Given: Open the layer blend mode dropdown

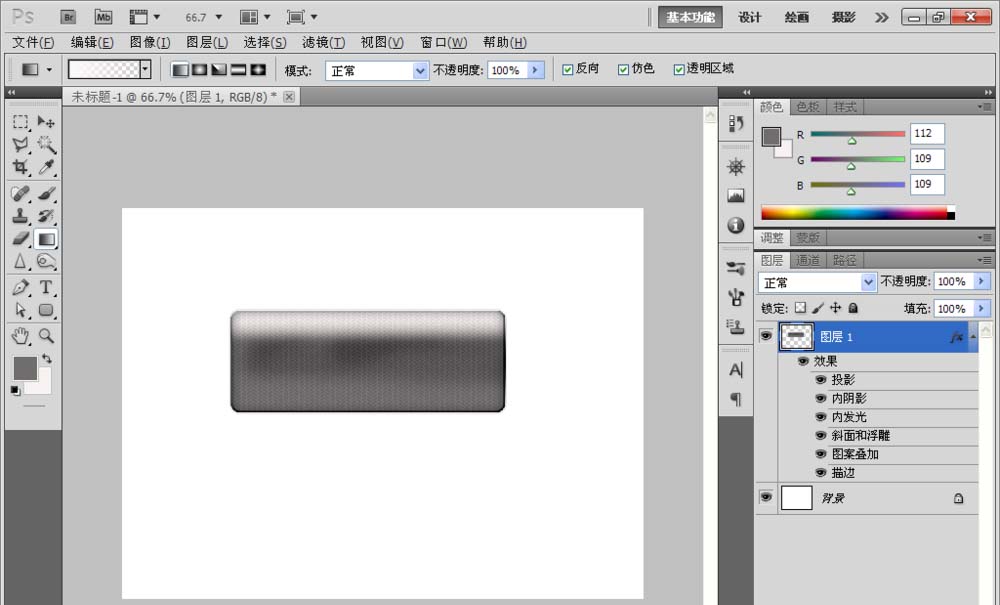Looking at the screenshot, I should pyautogui.click(x=868, y=283).
